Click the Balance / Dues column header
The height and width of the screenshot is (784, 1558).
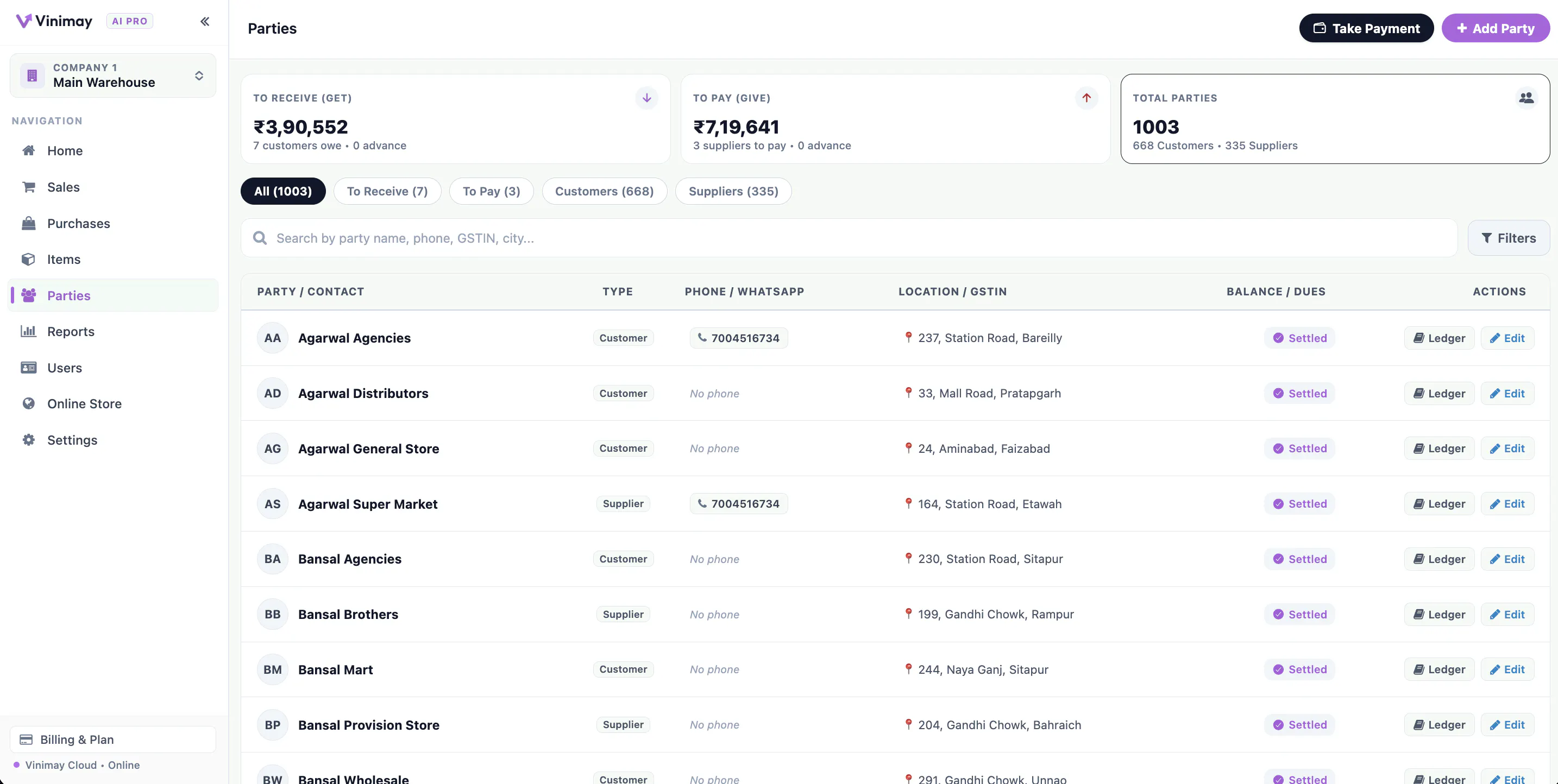[1276, 292]
